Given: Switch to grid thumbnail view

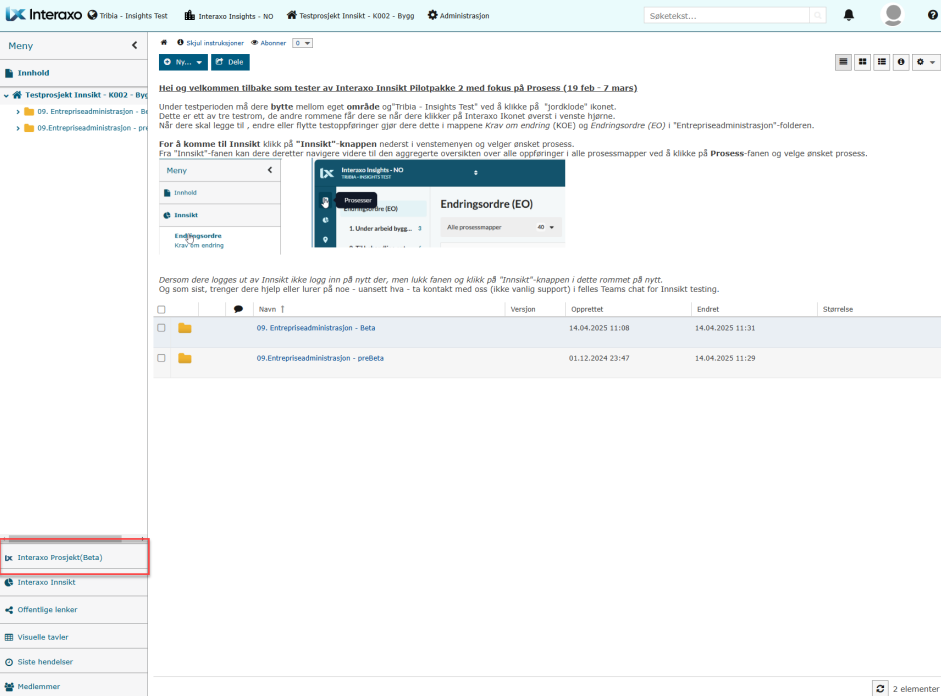Looking at the screenshot, I should tap(862, 62).
